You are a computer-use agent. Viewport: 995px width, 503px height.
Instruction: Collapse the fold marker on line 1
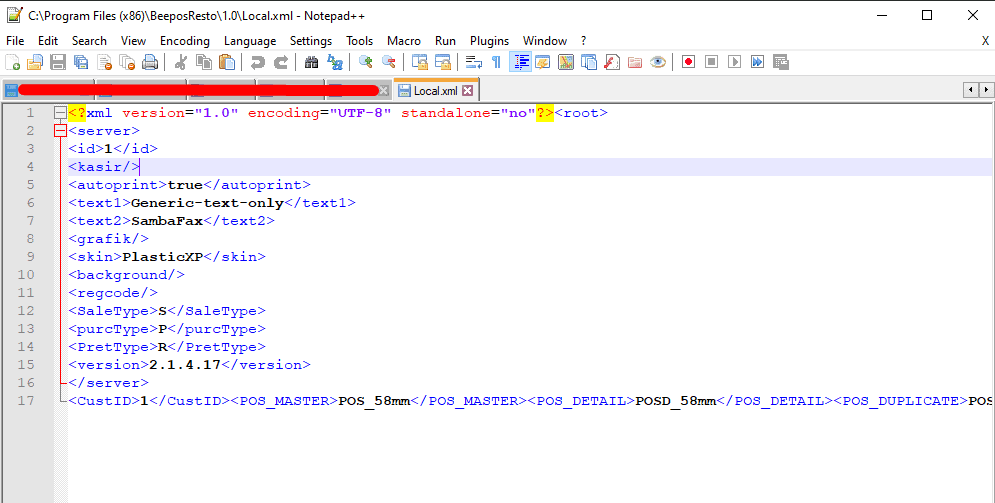pos(60,113)
